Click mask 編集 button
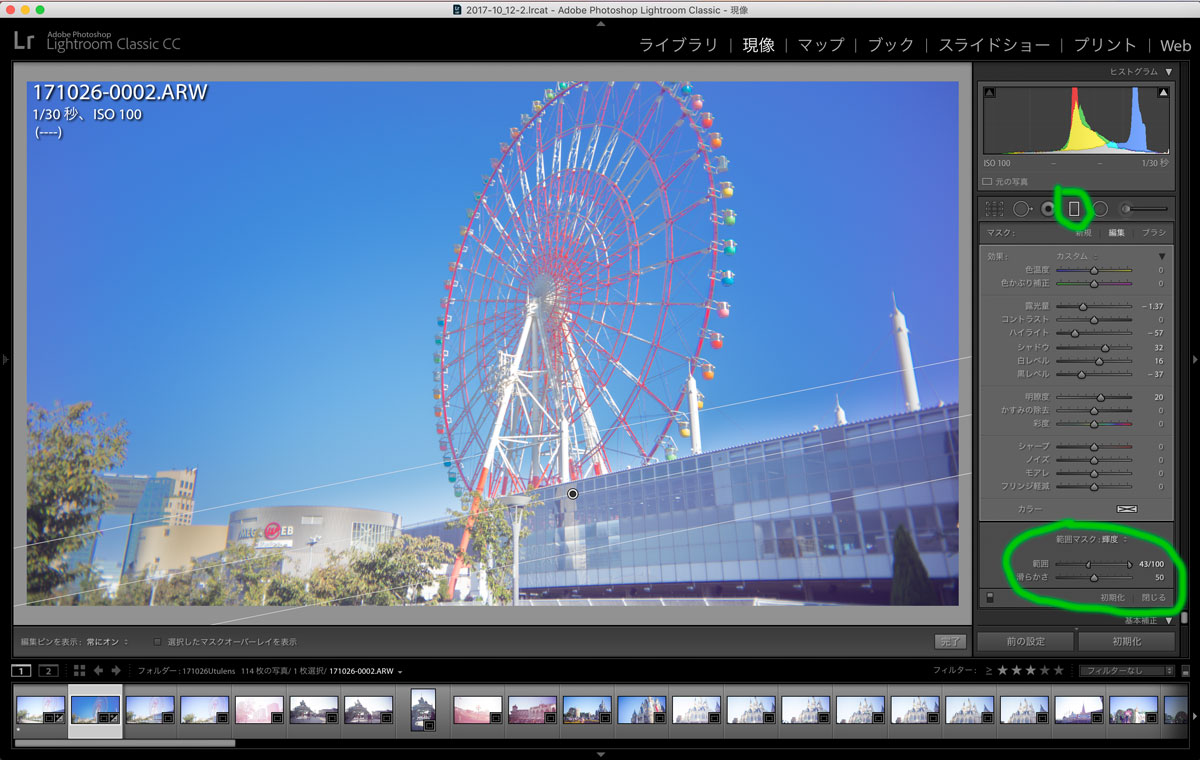This screenshot has width=1200, height=760. tap(1116, 232)
